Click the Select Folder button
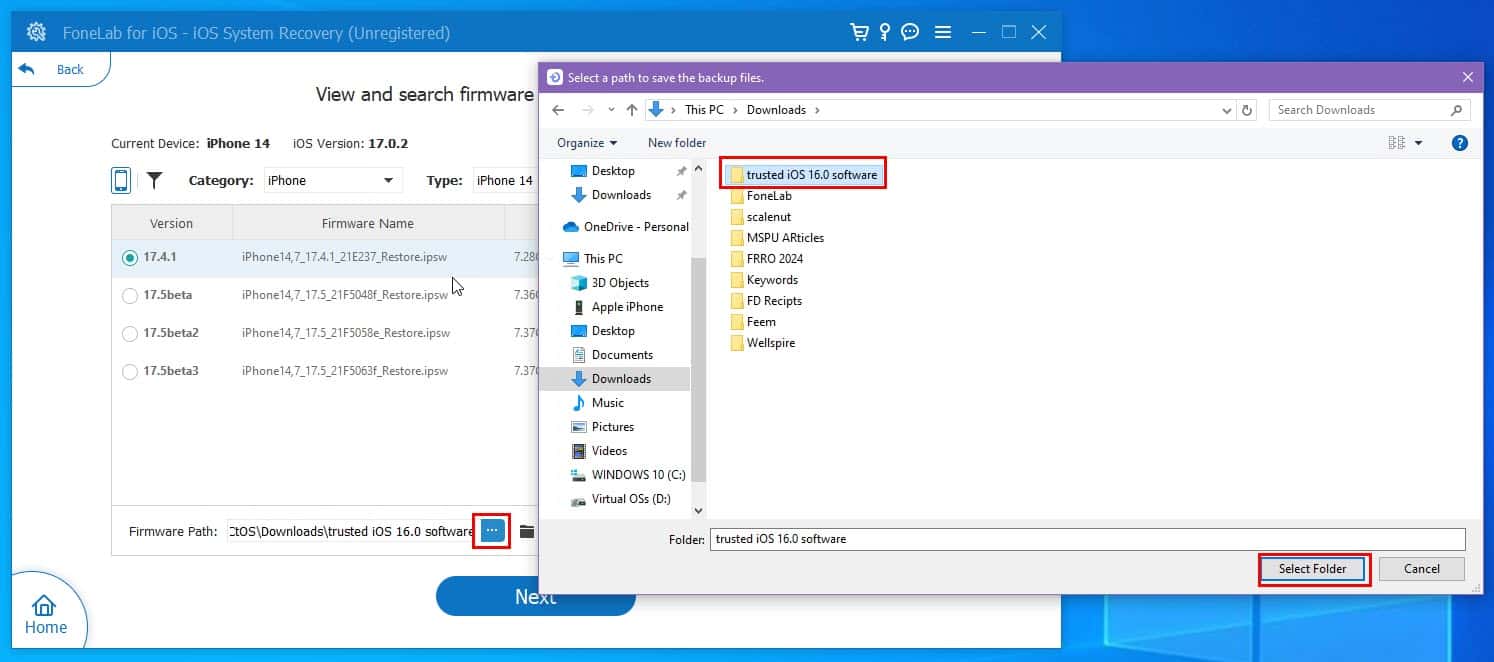Screen dimensions: 1494x662 coord(1312,569)
